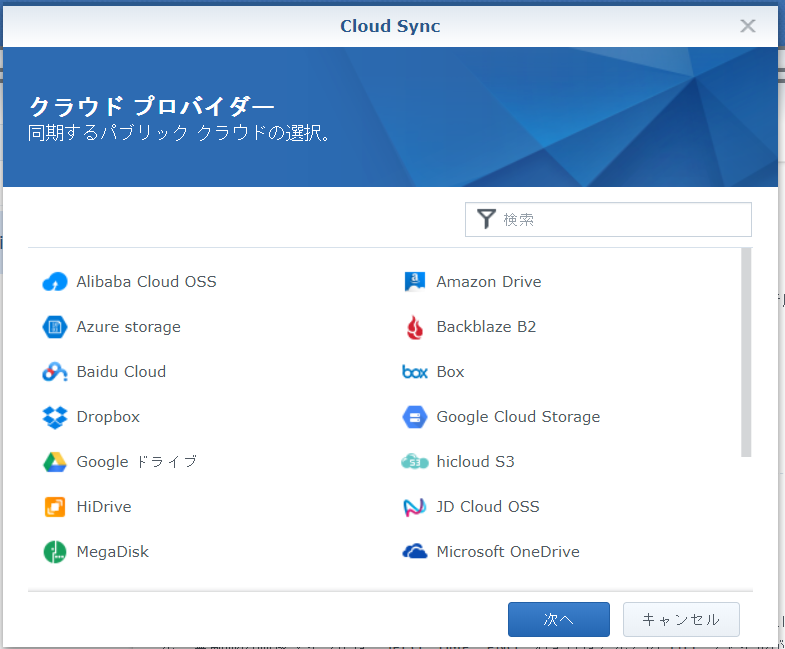The height and width of the screenshot is (649, 785).
Task: Click the filter funnel icon in search
Action: tap(486, 219)
